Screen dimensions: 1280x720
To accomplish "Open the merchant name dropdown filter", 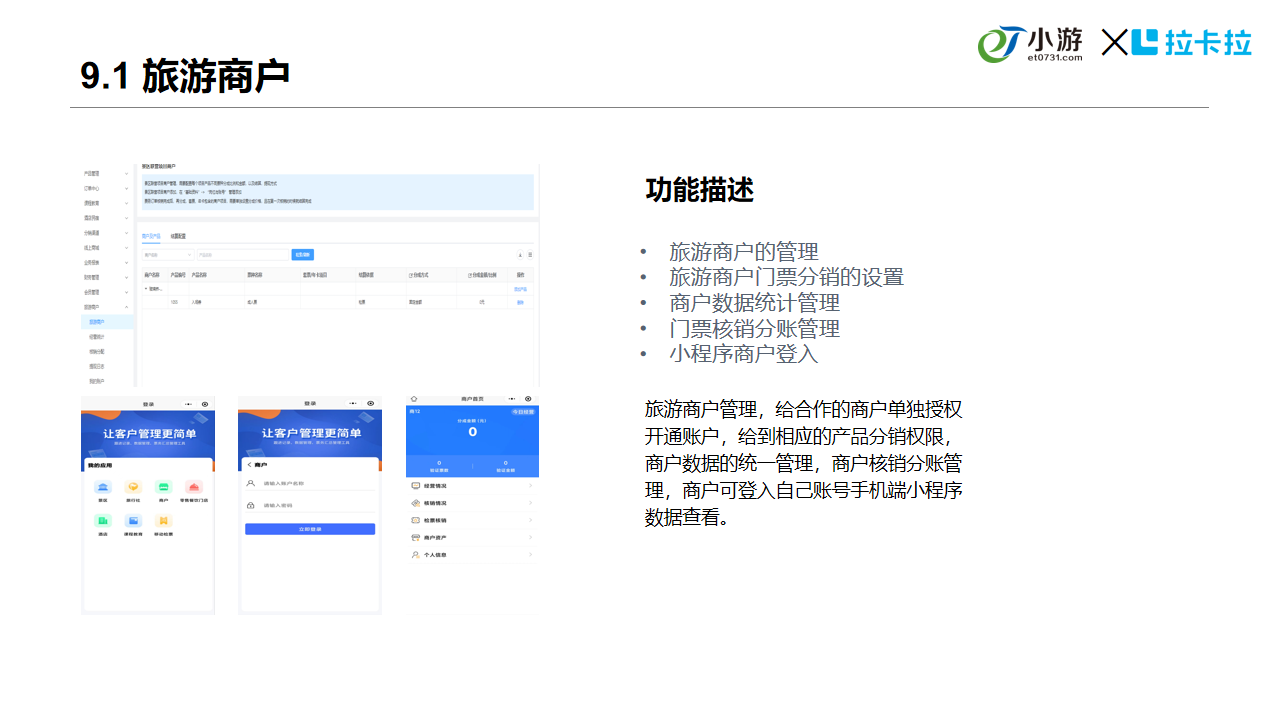I will click(167, 255).
